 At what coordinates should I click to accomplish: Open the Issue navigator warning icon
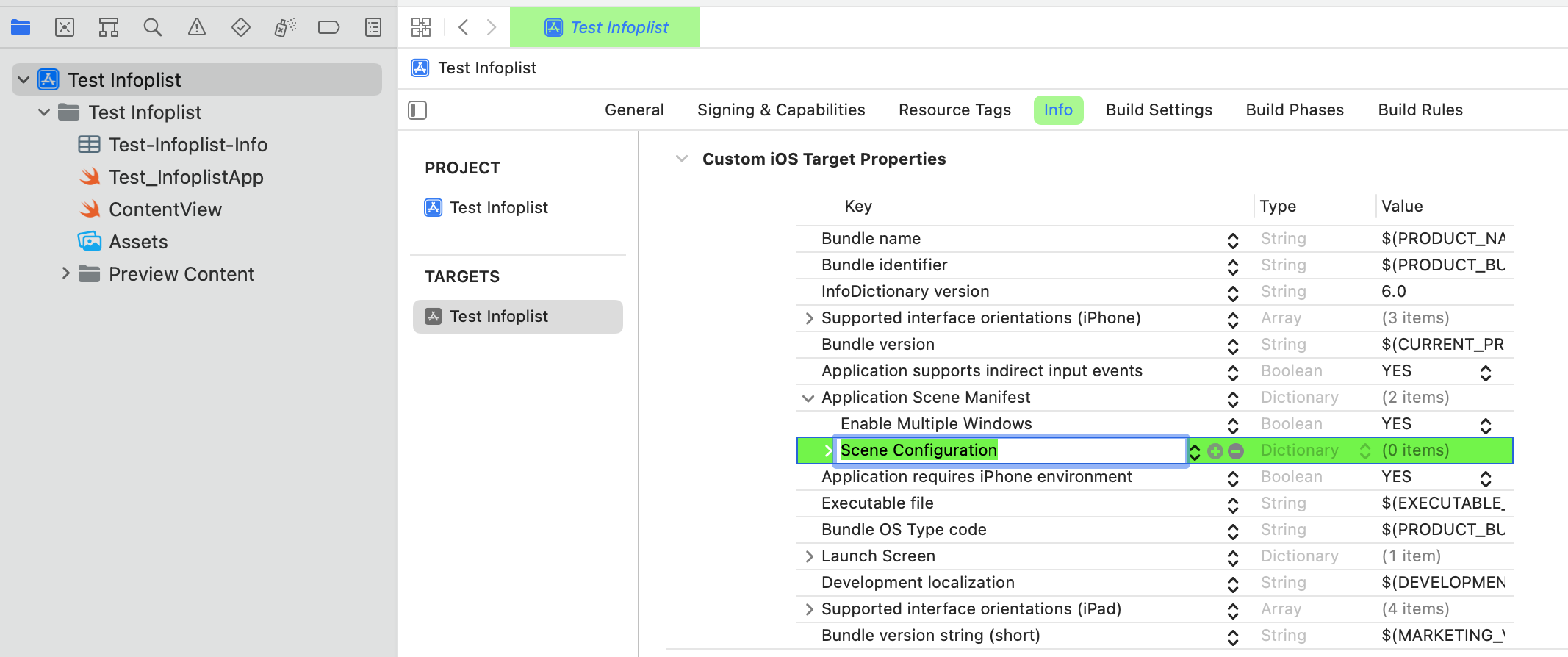pyautogui.click(x=197, y=28)
